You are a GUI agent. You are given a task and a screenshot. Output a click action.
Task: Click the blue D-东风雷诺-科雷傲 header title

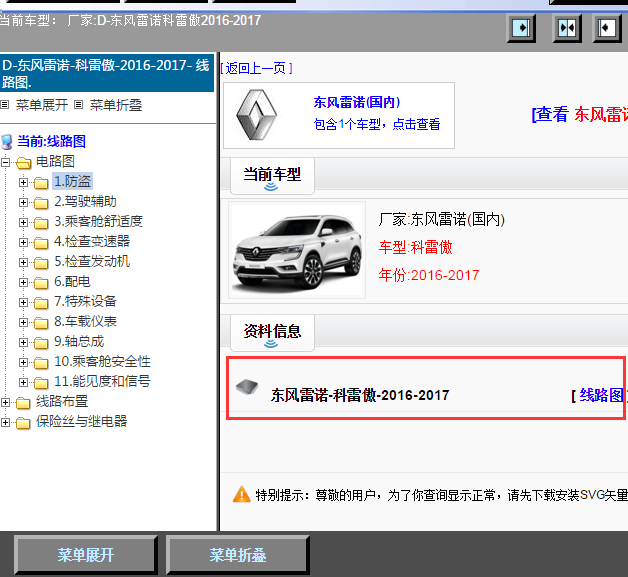coord(106,73)
